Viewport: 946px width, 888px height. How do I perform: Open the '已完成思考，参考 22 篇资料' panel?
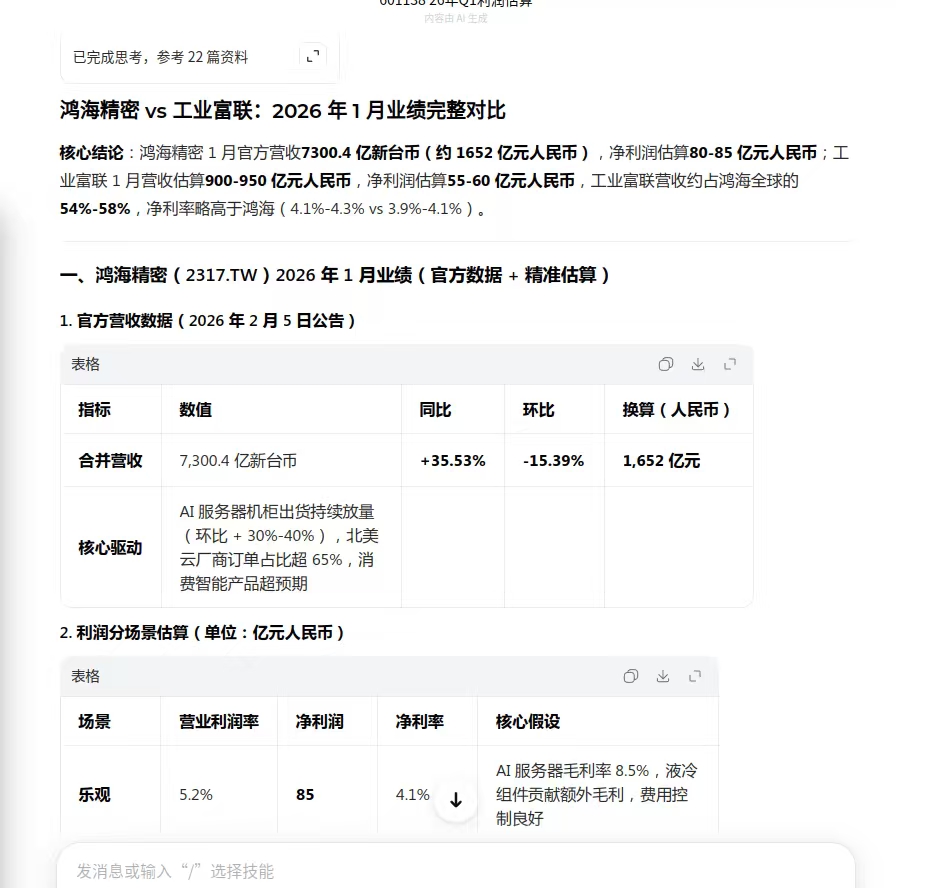200,57
